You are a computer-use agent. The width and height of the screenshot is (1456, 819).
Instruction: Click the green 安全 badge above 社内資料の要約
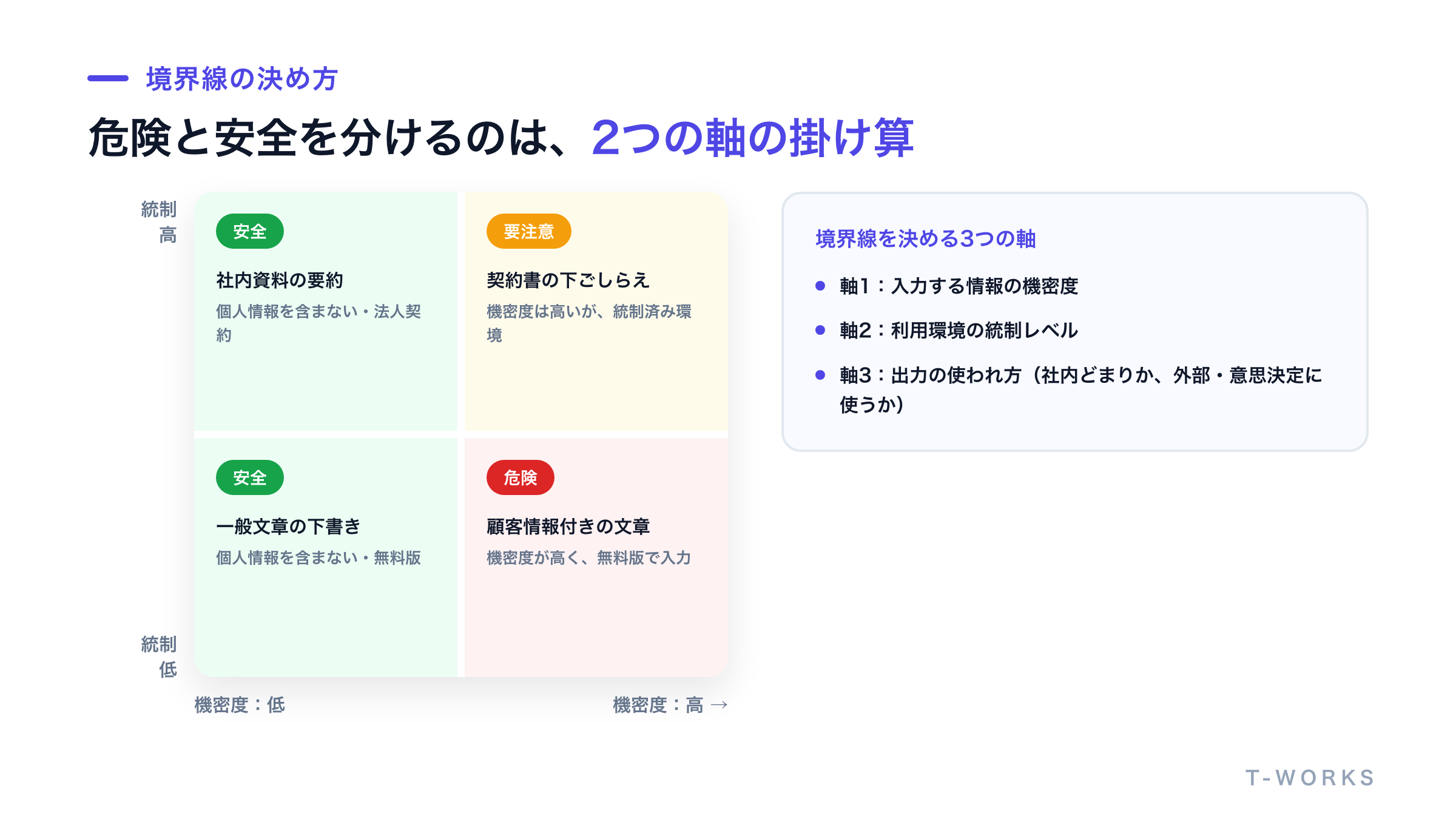(x=250, y=231)
